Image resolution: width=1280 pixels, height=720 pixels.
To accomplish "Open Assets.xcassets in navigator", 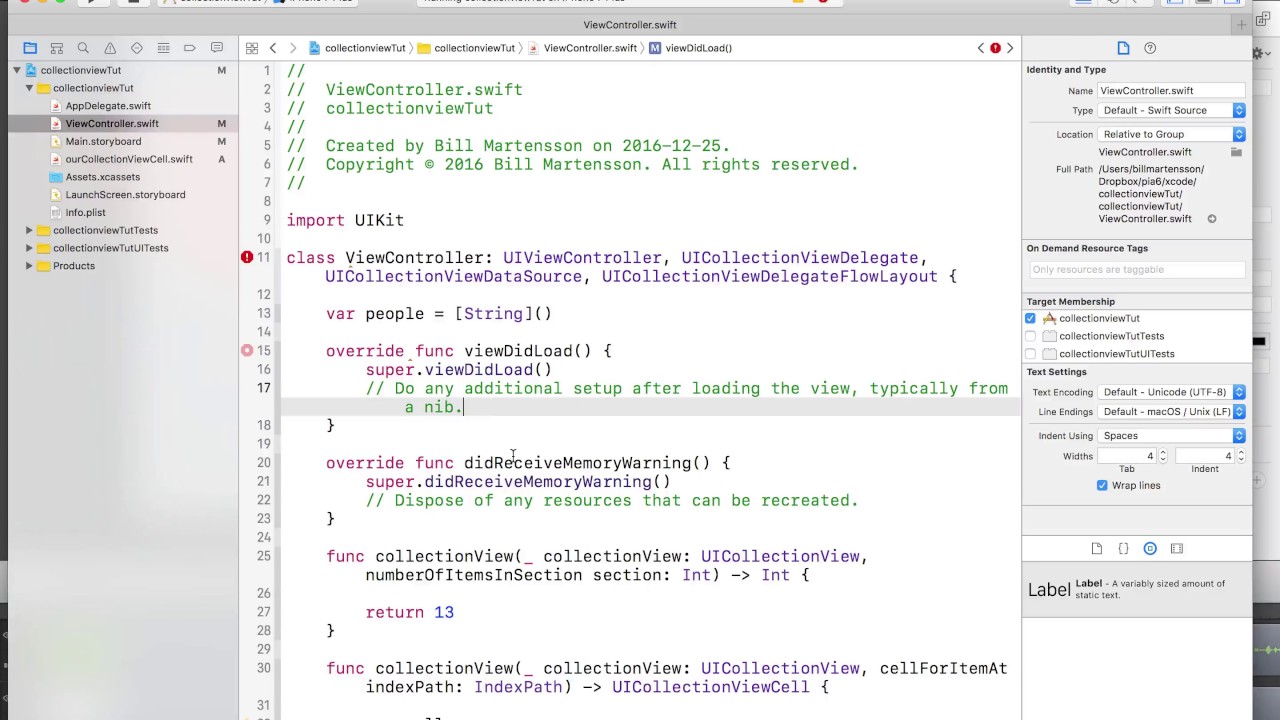I will (x=102, y=177).
